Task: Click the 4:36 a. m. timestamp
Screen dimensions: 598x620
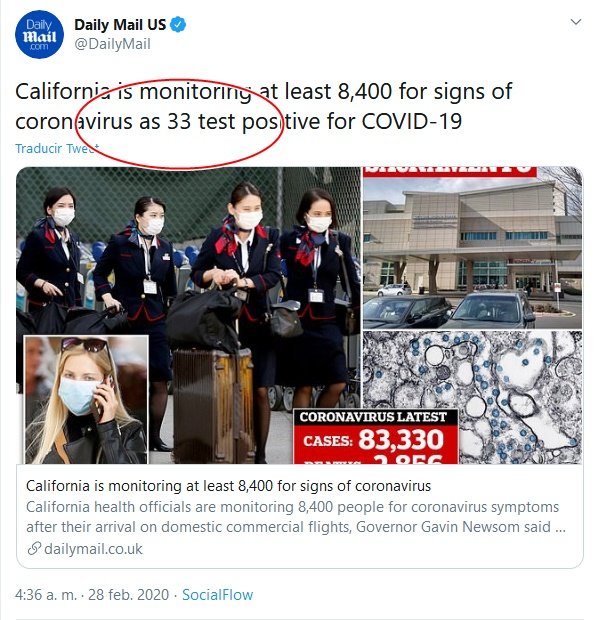Action: point(46,595)
